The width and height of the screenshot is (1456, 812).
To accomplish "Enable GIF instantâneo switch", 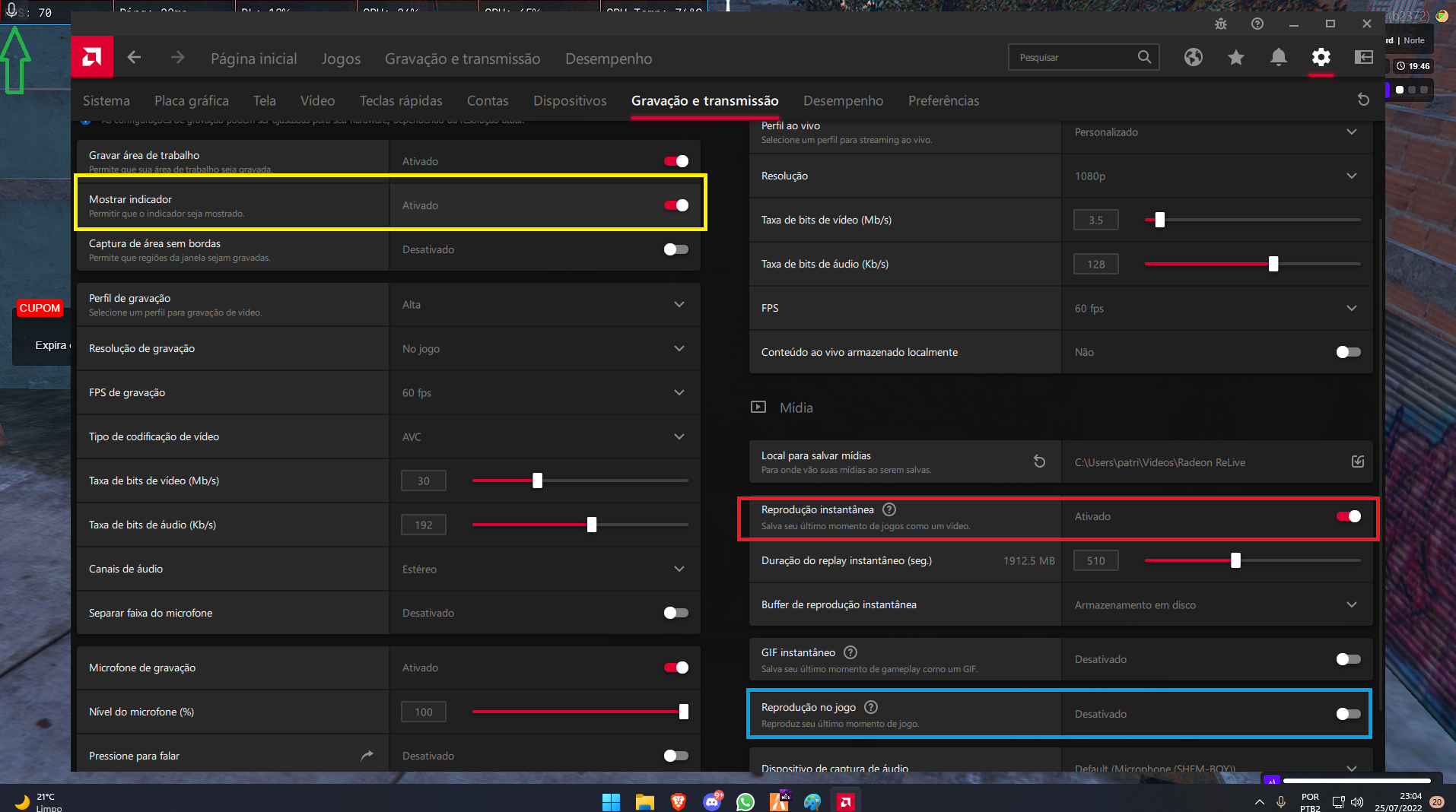I will tap(1348, 659).
